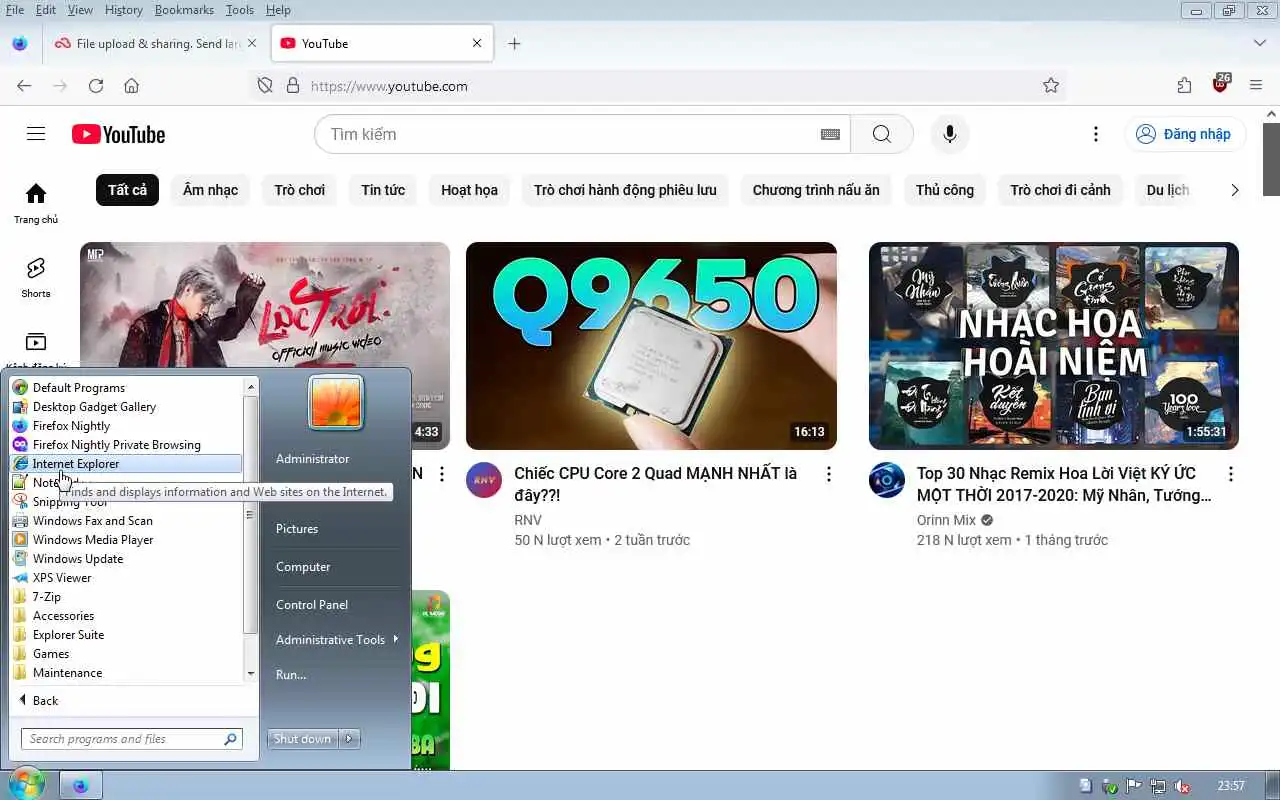Screen dimensions: 1280x800
Task: Reload the current page
Action: (x=96, y=86)
